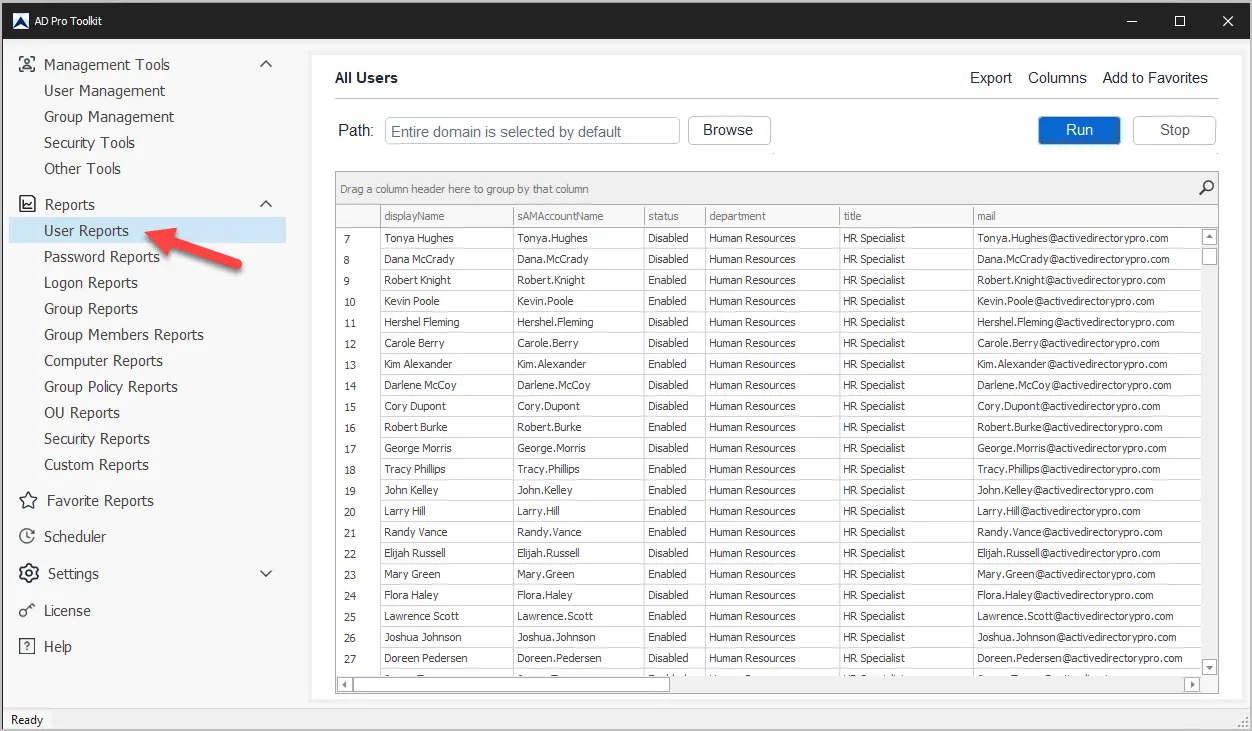Sort by status column header
Viewport: 1252px width, 731px height.
[x=674, y=216]
